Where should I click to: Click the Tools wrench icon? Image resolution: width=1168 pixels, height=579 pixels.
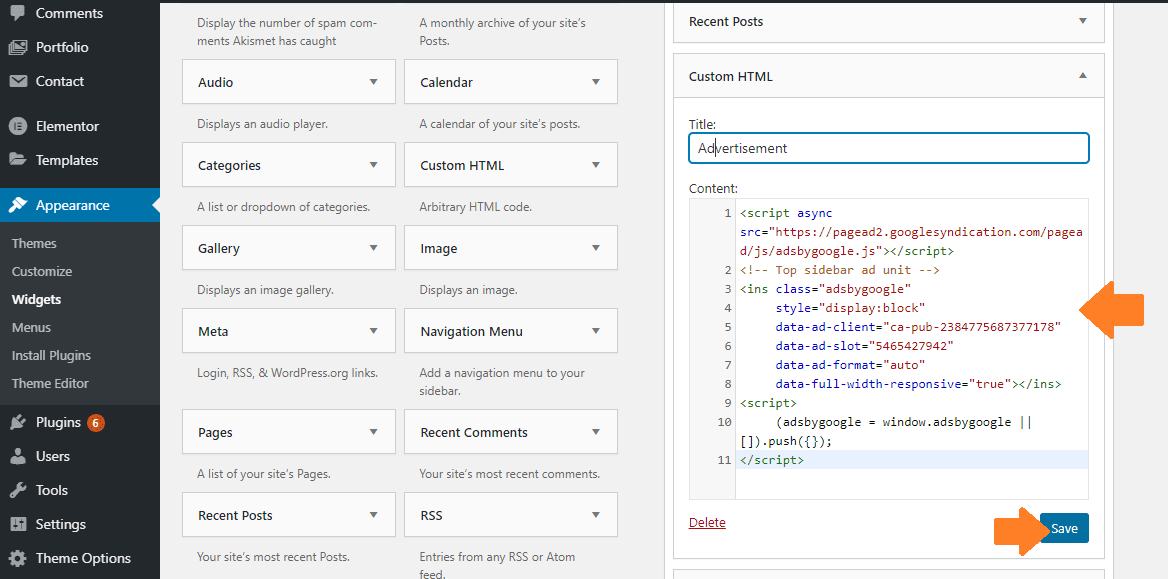tap(18, 490)
